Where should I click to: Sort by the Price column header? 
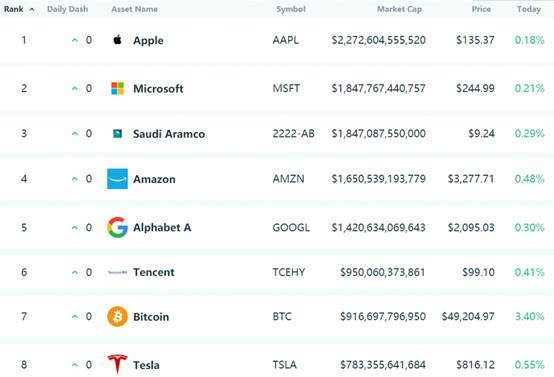point(481,9)
